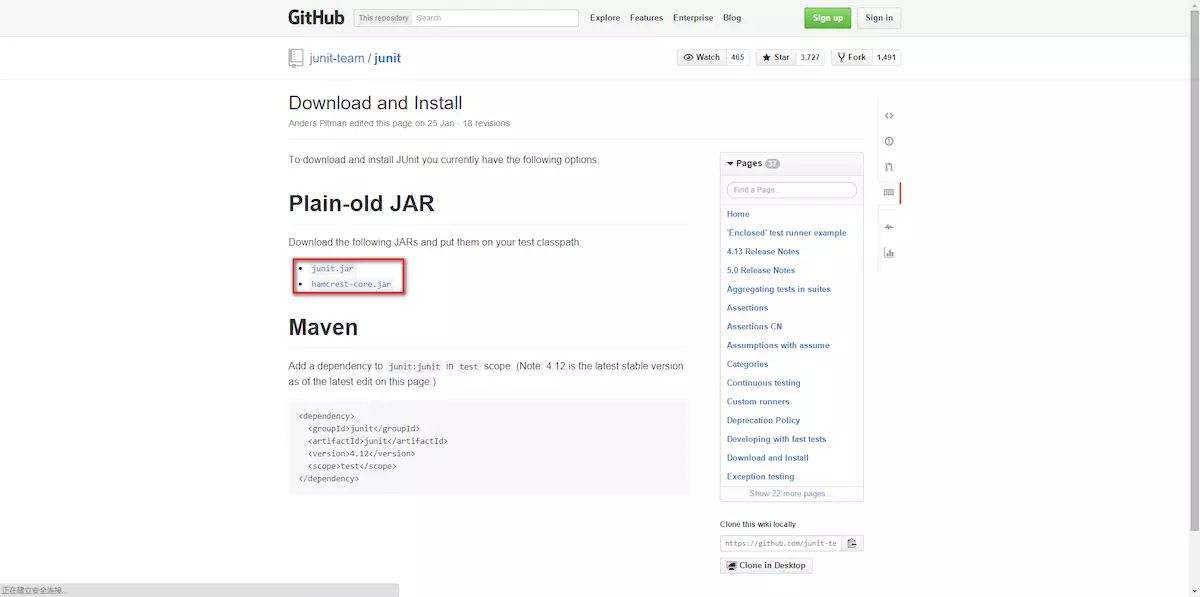Open Home wiki page
1200x597 pixels.
(x=738, y=214)
